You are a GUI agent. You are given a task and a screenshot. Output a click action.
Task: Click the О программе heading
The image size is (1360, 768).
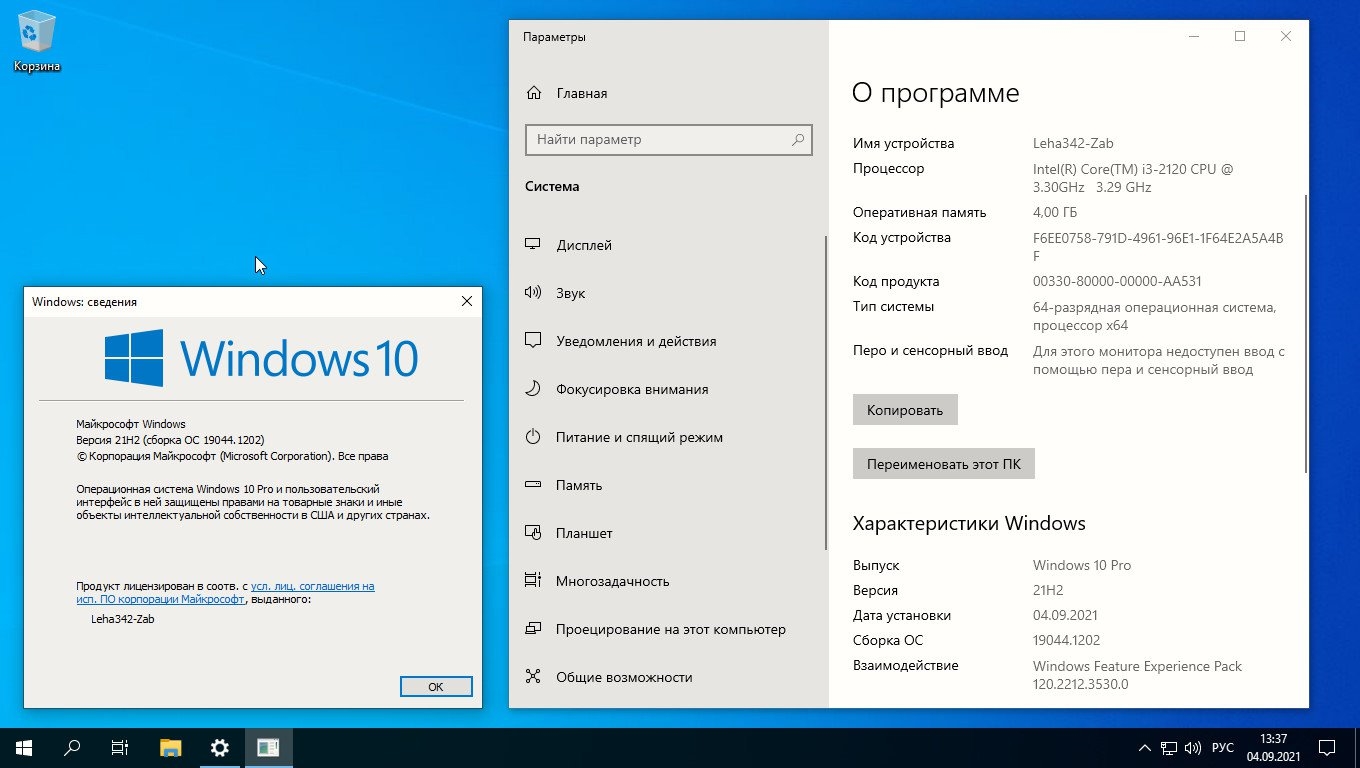935,93
